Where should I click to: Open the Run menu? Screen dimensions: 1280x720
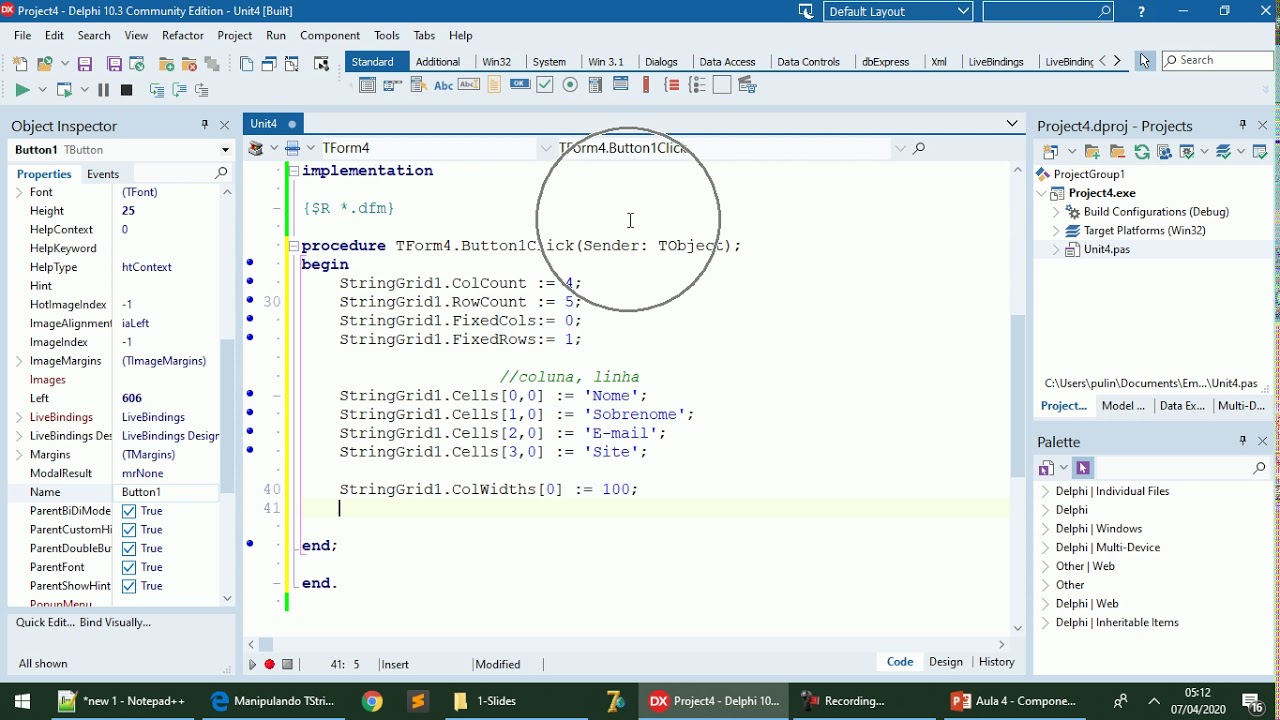coord(276,35)
